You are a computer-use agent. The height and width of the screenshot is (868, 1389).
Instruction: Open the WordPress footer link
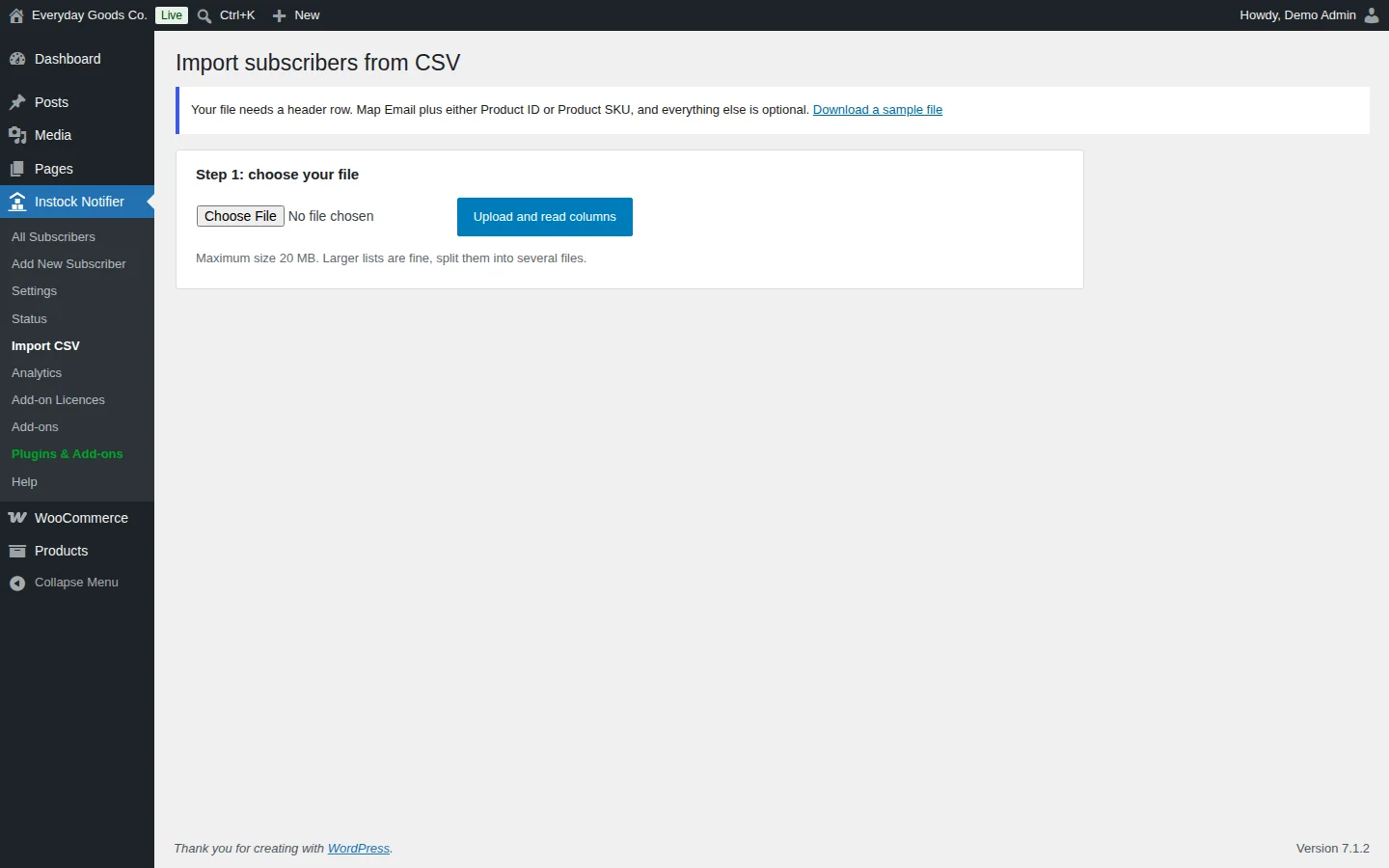click(359, 849)
